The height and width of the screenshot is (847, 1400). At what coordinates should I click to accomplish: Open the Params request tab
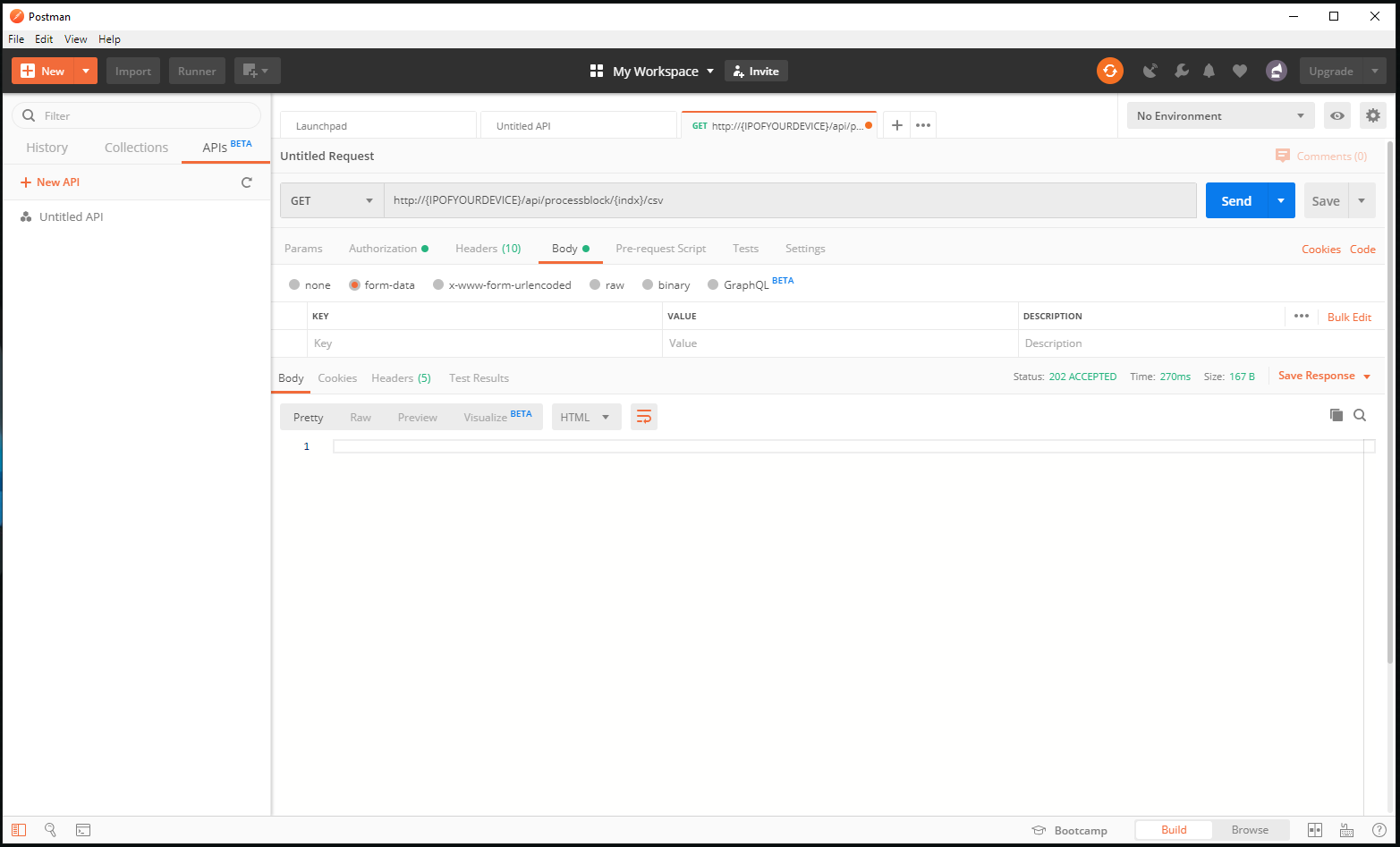pos(303,249)
